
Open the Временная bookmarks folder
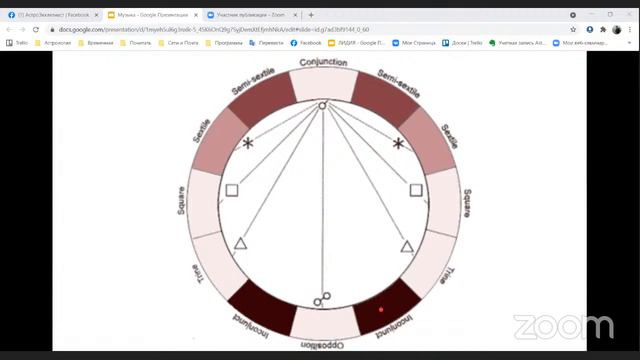(96, 43)
